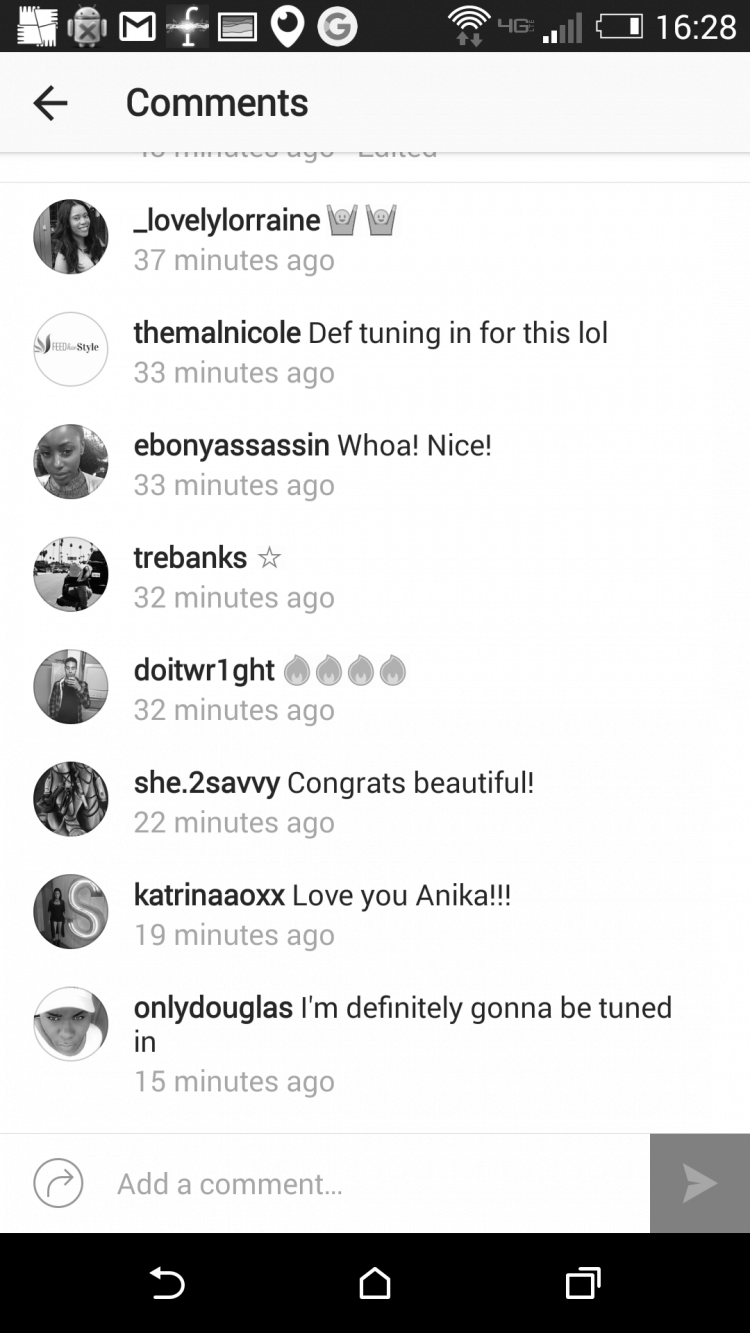
Task: Tap the battery indicator in status bar
Action: 620,26
